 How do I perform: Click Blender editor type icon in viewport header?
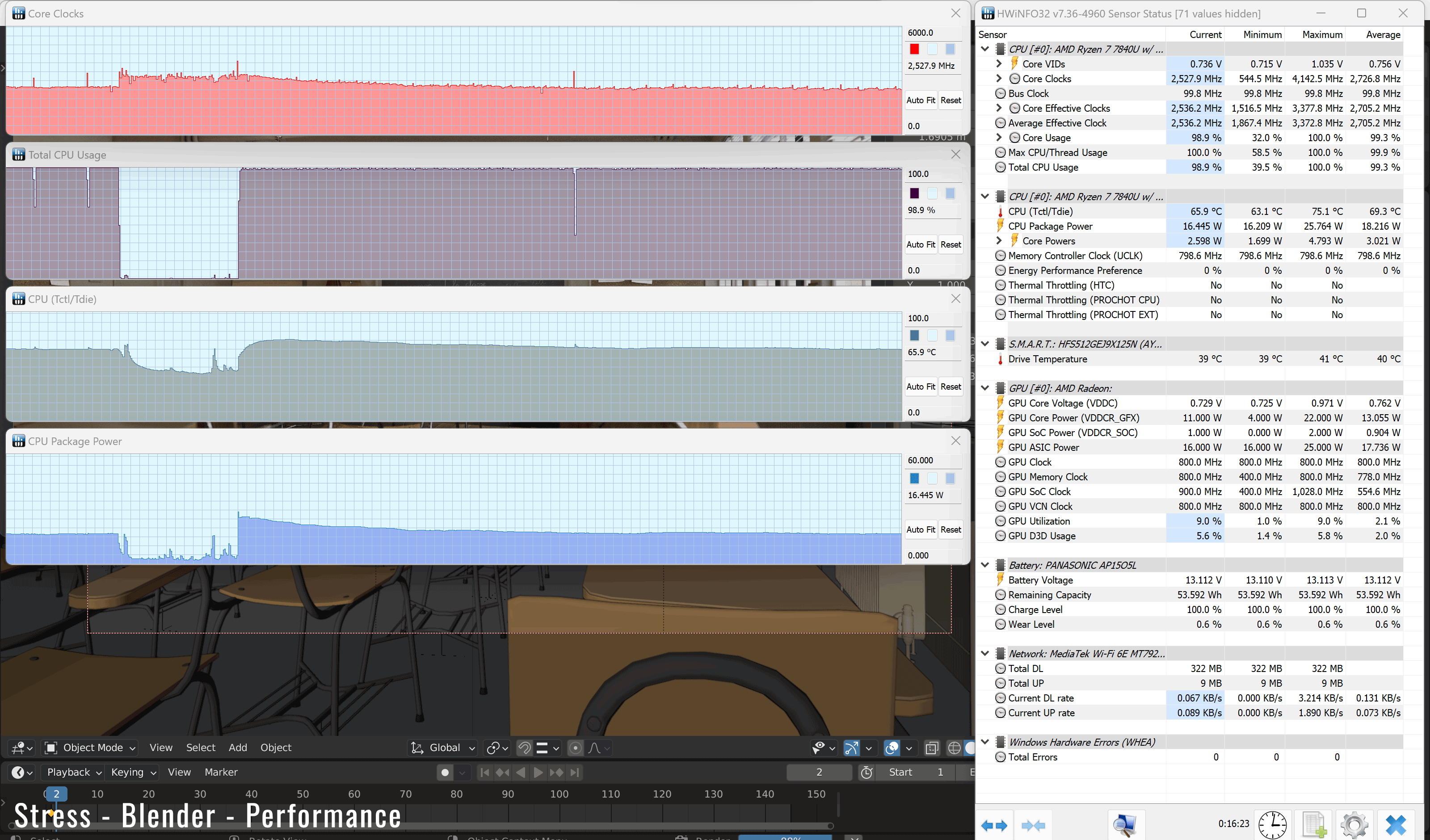coord(21,748)
